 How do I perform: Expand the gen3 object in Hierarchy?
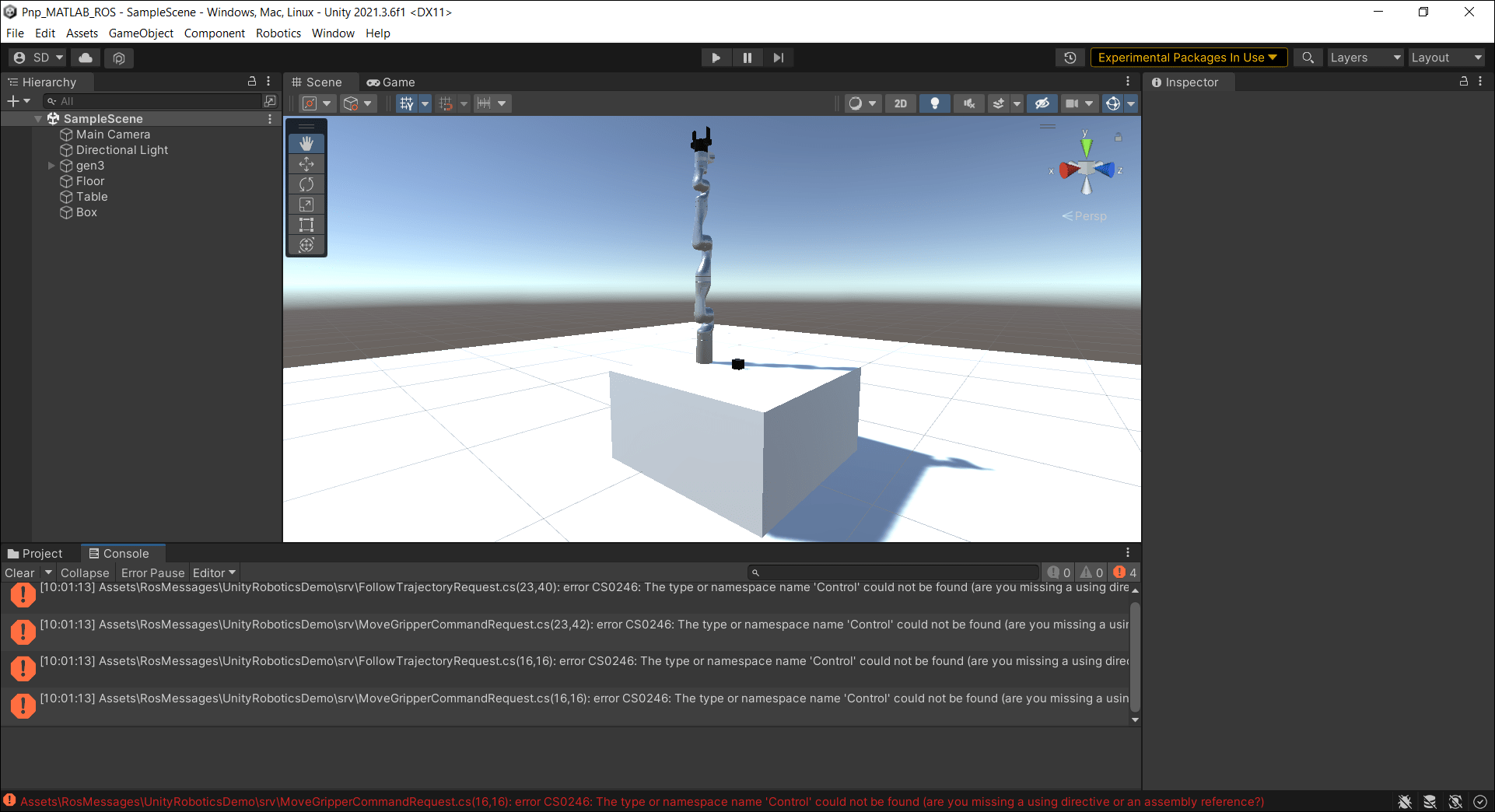pos(51,166)
